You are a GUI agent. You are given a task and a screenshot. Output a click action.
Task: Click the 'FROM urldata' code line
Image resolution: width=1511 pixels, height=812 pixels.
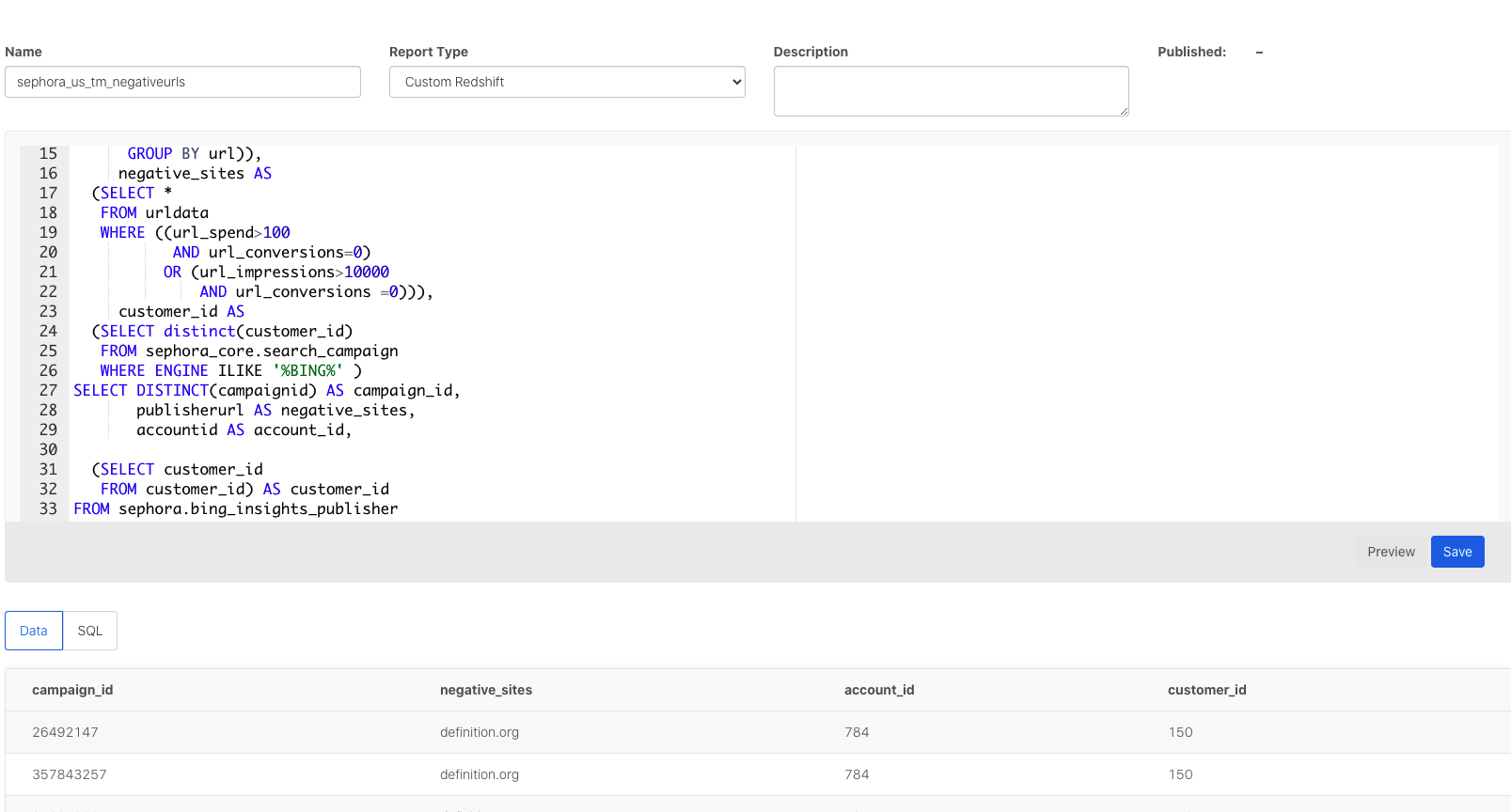[x=154, y=212]
